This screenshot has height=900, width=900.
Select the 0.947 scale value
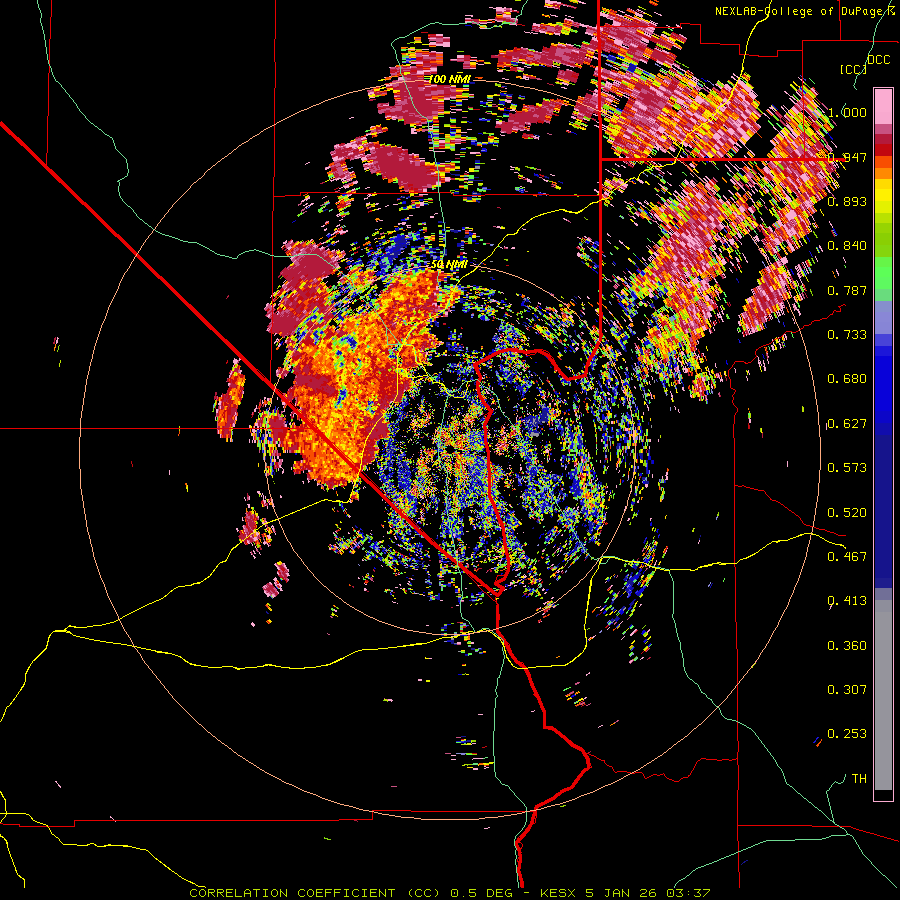tap(847, 157)
